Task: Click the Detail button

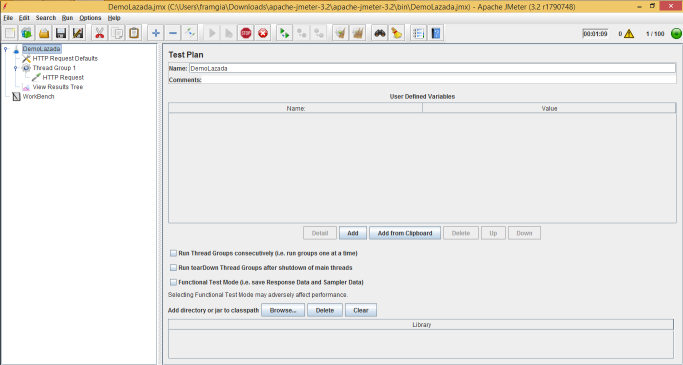Action: (x=320, y=233)
